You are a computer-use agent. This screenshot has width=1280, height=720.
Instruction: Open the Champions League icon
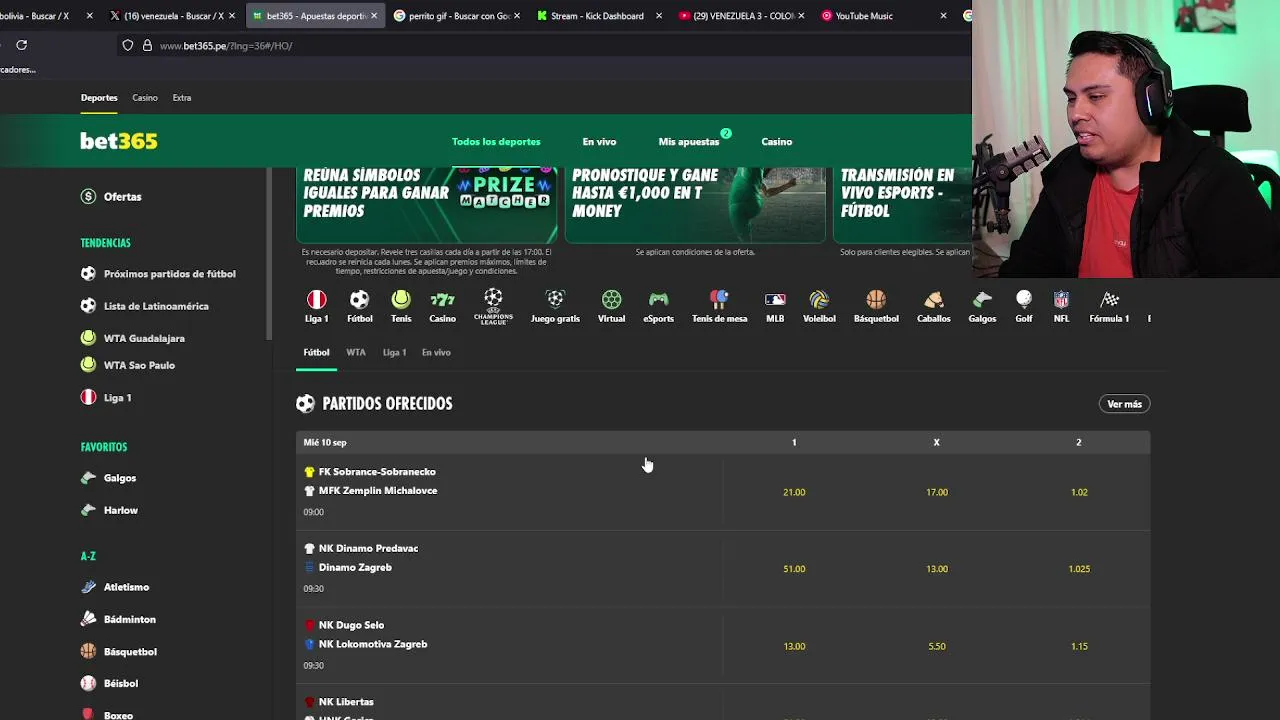[x=493, y=306]
